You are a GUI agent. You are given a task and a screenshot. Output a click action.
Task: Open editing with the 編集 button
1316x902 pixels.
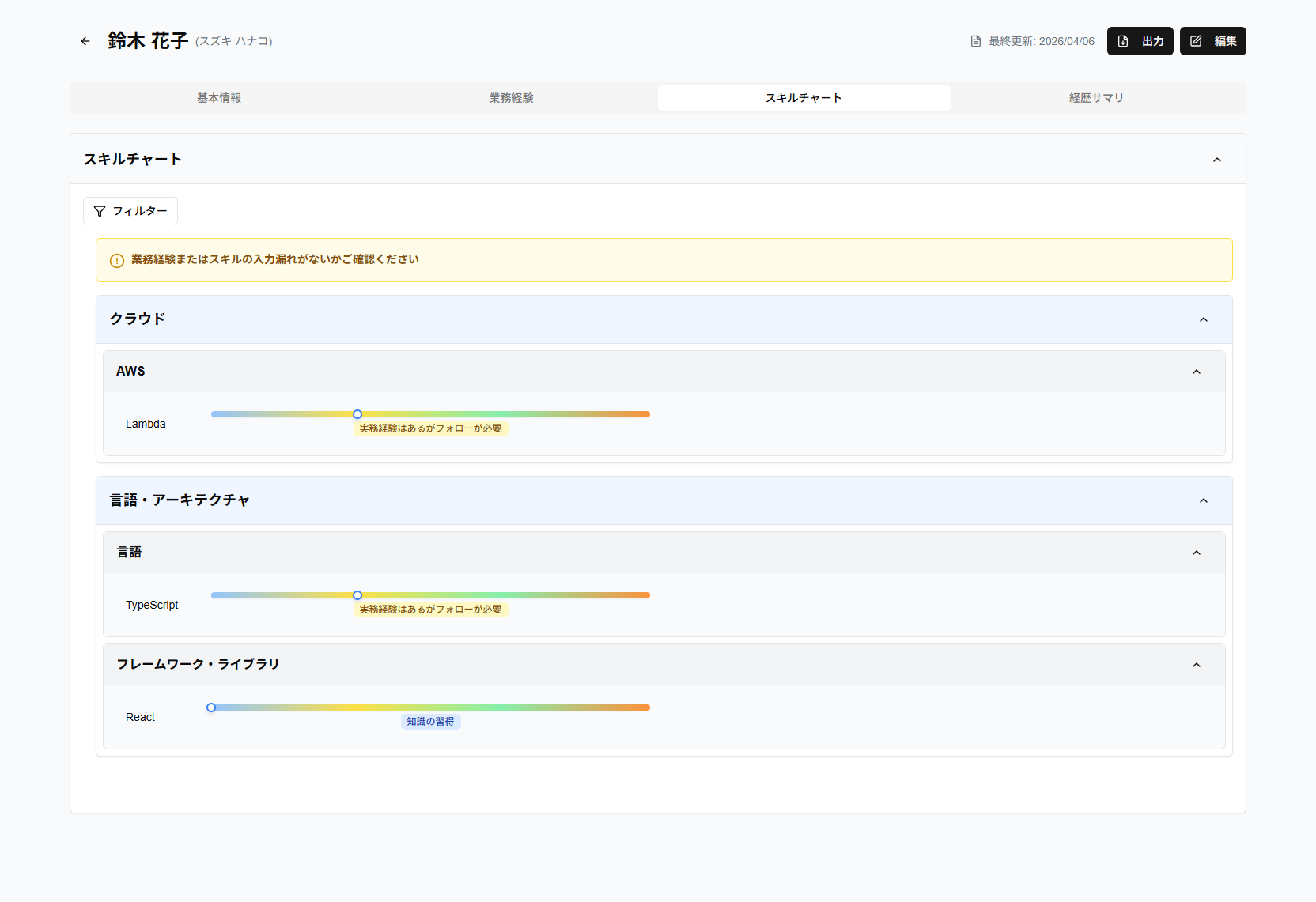click(1212, 41)
